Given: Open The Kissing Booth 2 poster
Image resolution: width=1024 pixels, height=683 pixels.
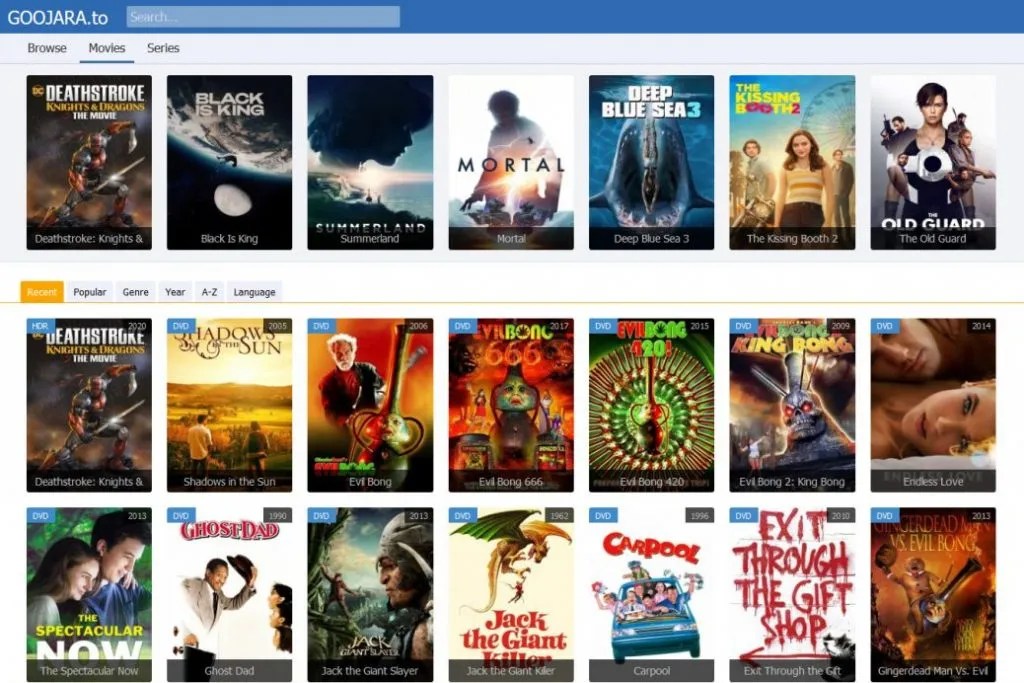Looking at the screenshot, I should (x=792, y=162).
